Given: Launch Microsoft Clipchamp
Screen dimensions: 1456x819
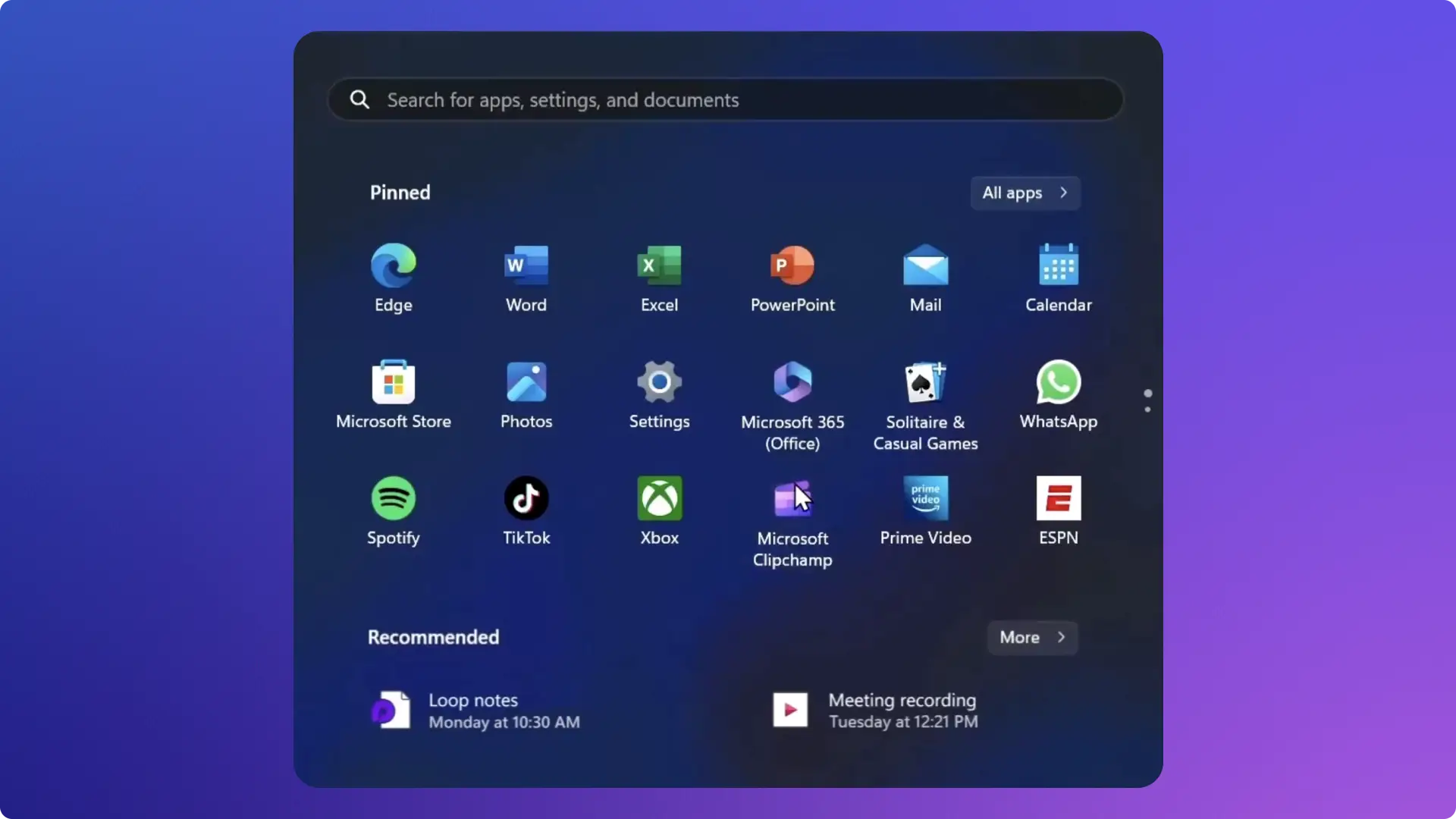Looking at the screenshot, I should (x=792, y=498).
